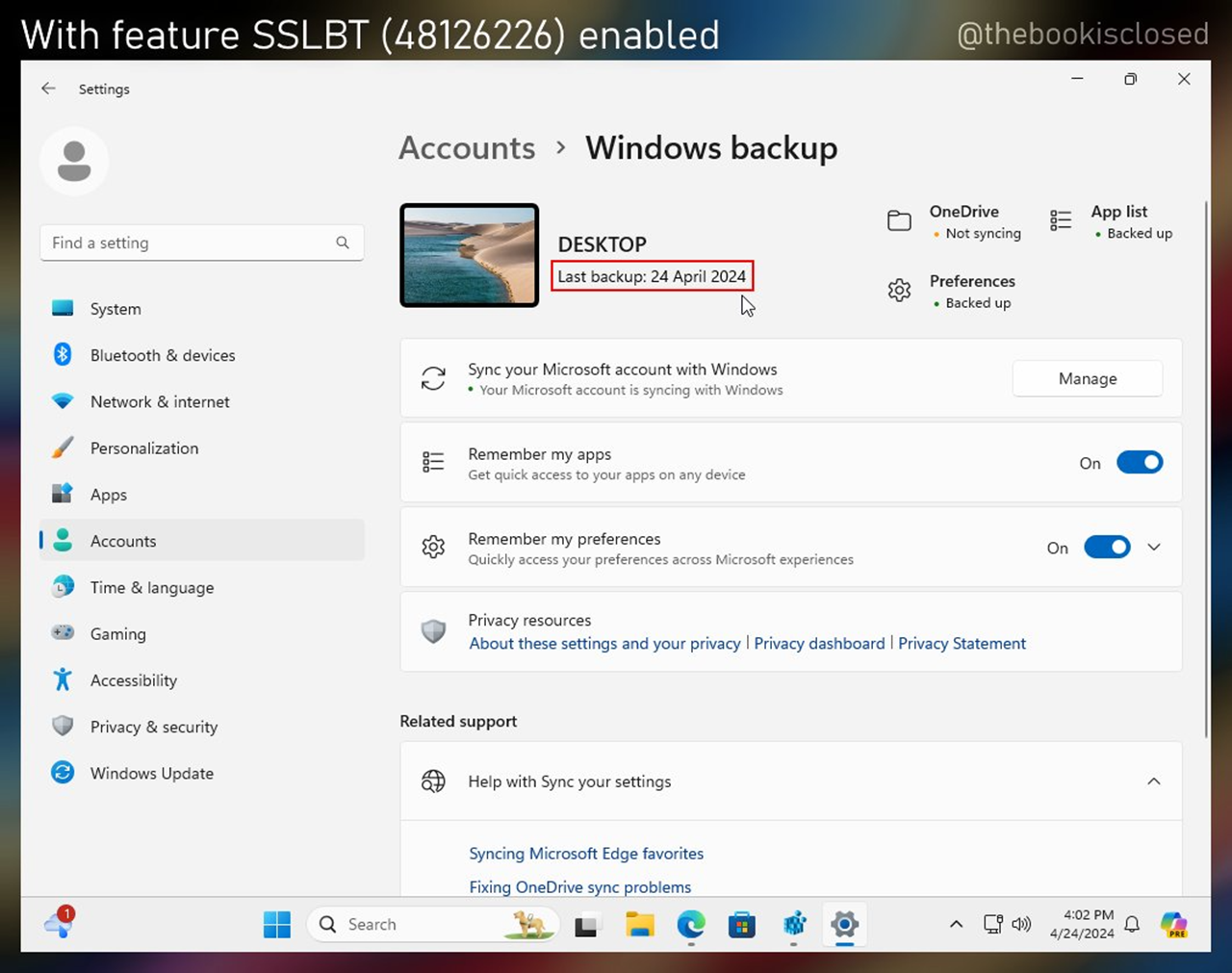The height and width of the screenshot is (973, 1232).
Task: Open the taskbar clock and date
Action: tap(1082, 925)
